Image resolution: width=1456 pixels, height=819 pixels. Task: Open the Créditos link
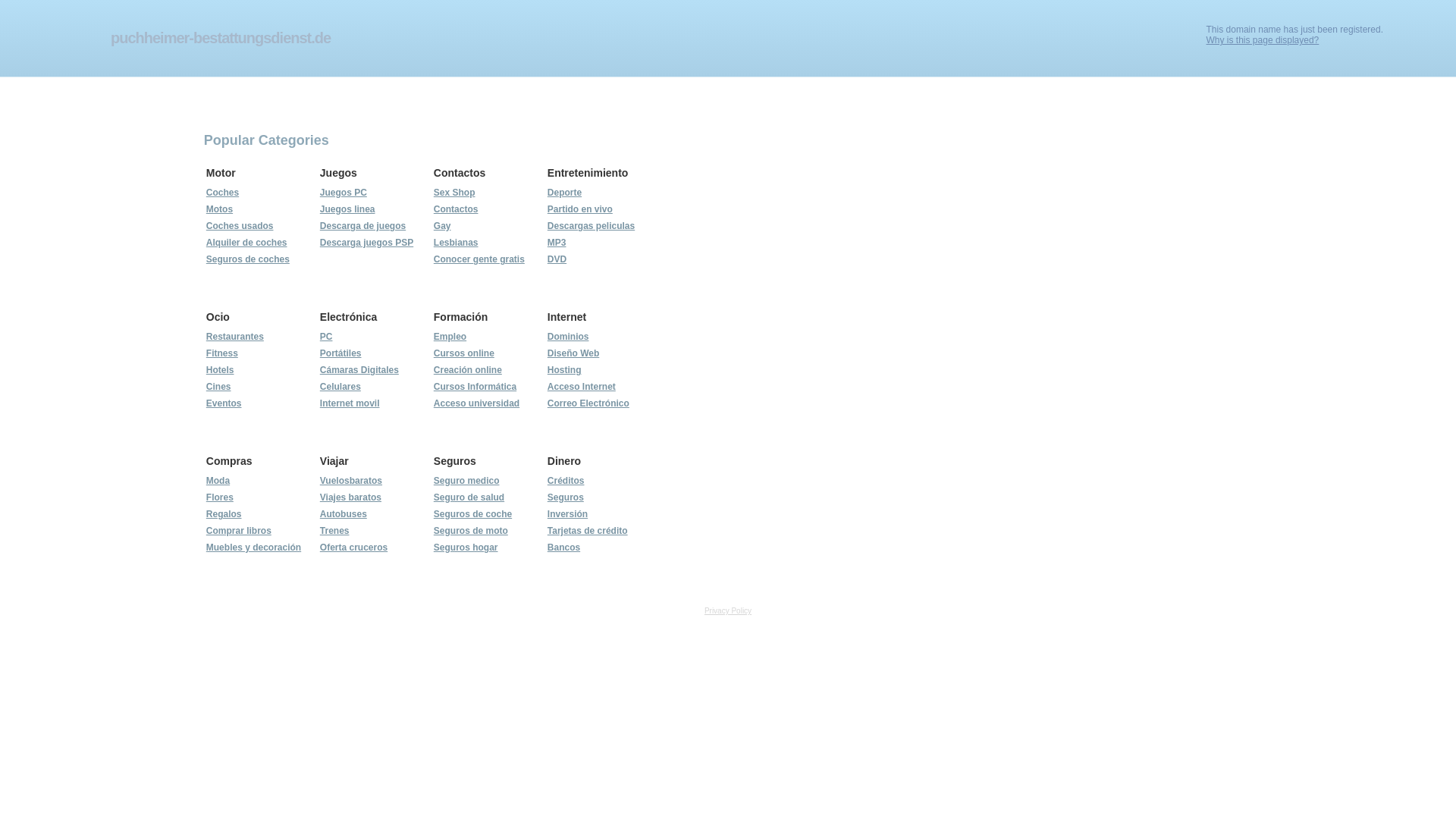pos(566,481)
